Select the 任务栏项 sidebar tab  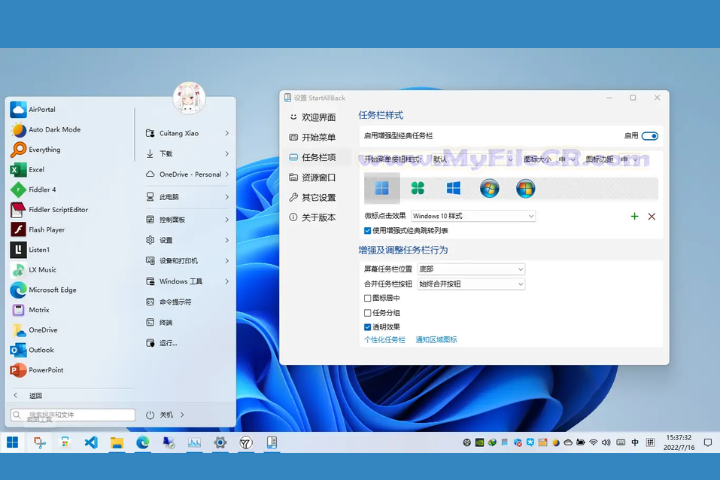click(x=313, y=158)
